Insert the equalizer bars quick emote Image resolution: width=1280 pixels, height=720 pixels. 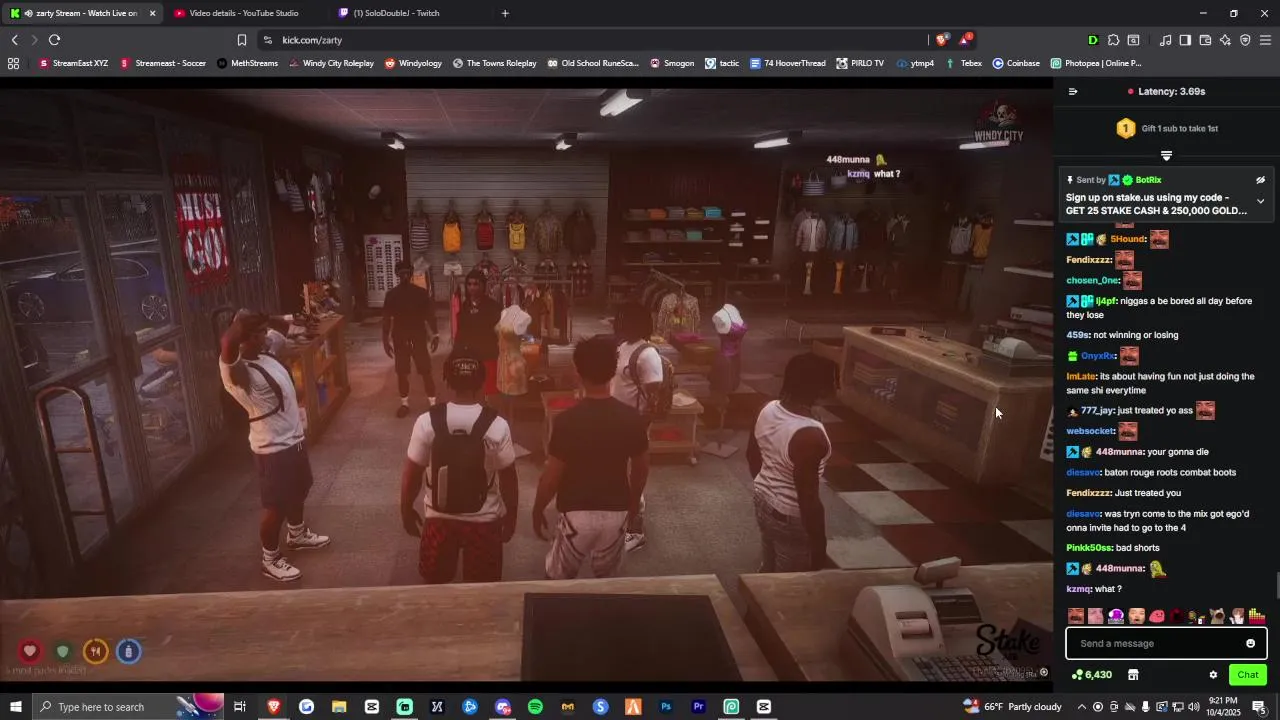coord(1257,616)
